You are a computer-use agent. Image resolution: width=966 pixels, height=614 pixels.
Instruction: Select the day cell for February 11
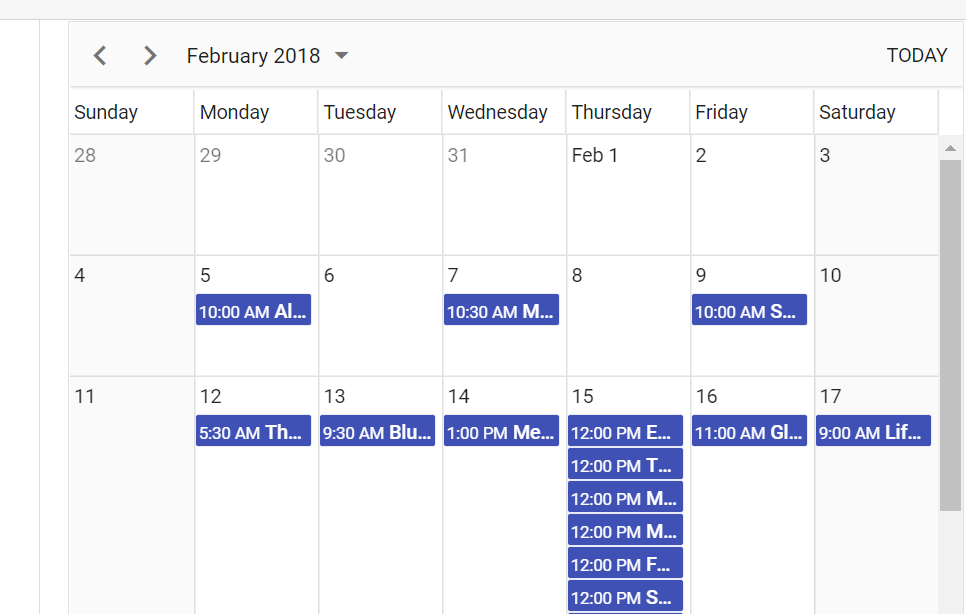(132, 495)
